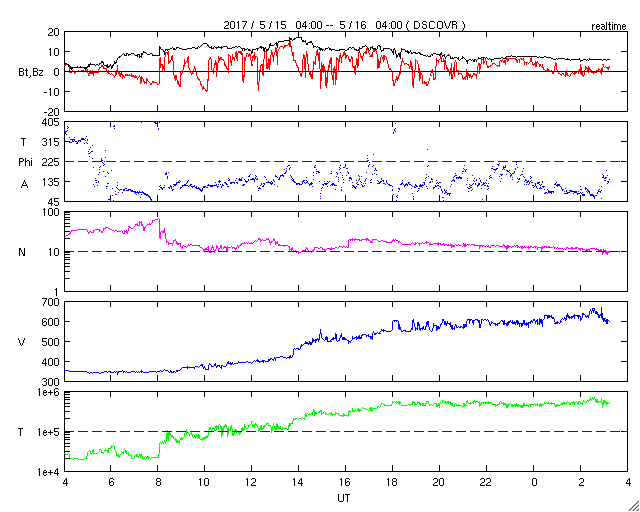
Task: Click the plot title with the DSCOVR date range
Action: 344,25
